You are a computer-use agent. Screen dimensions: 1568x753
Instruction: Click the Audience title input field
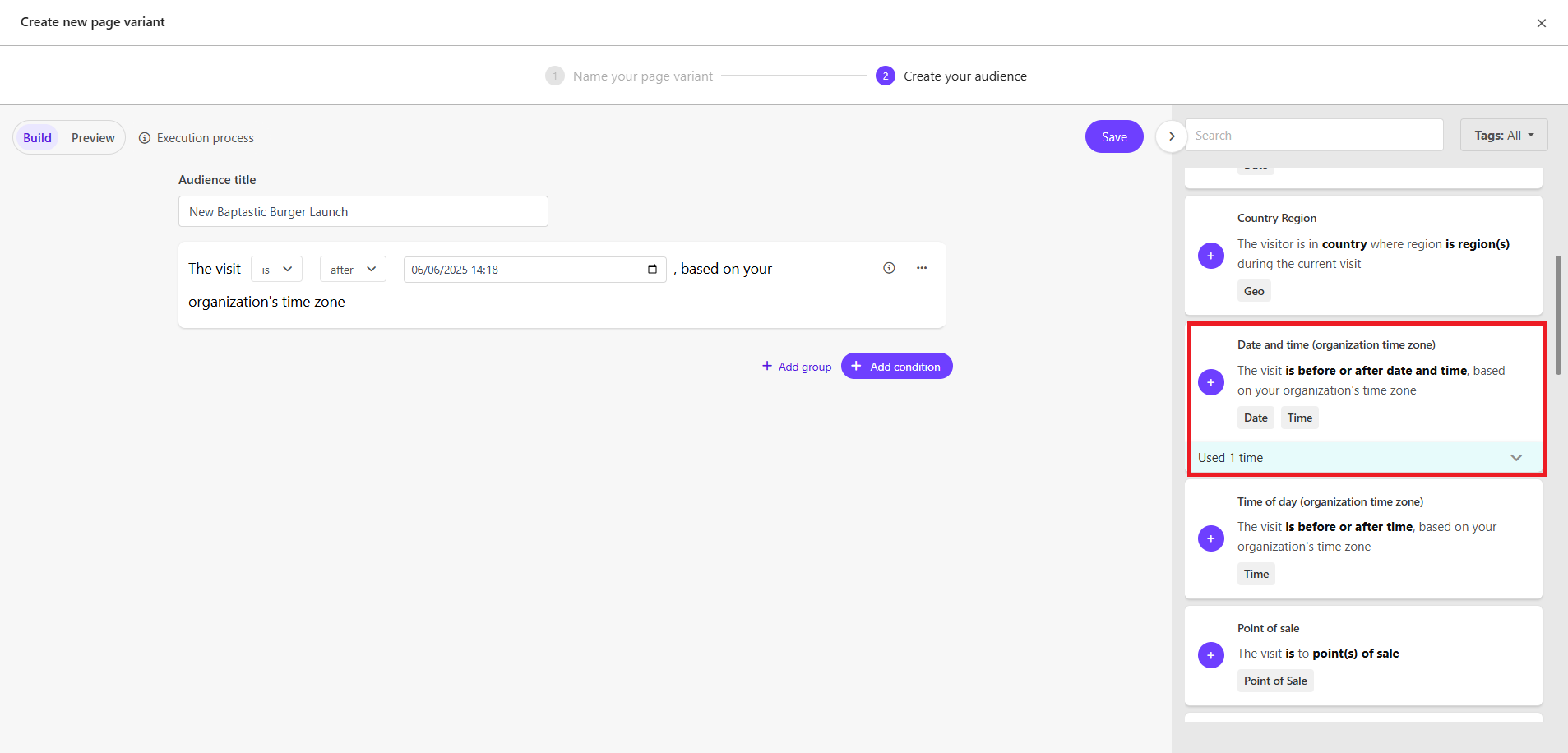tap(363, 212)
